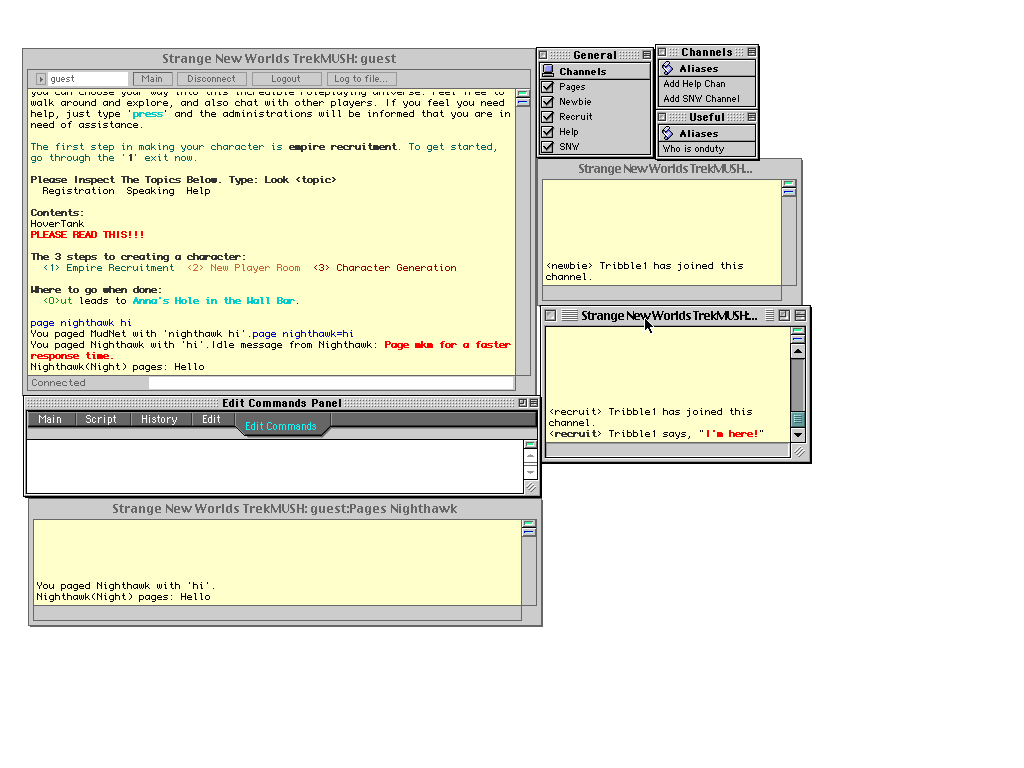Select the Edit Commands tab

point(281,426)
